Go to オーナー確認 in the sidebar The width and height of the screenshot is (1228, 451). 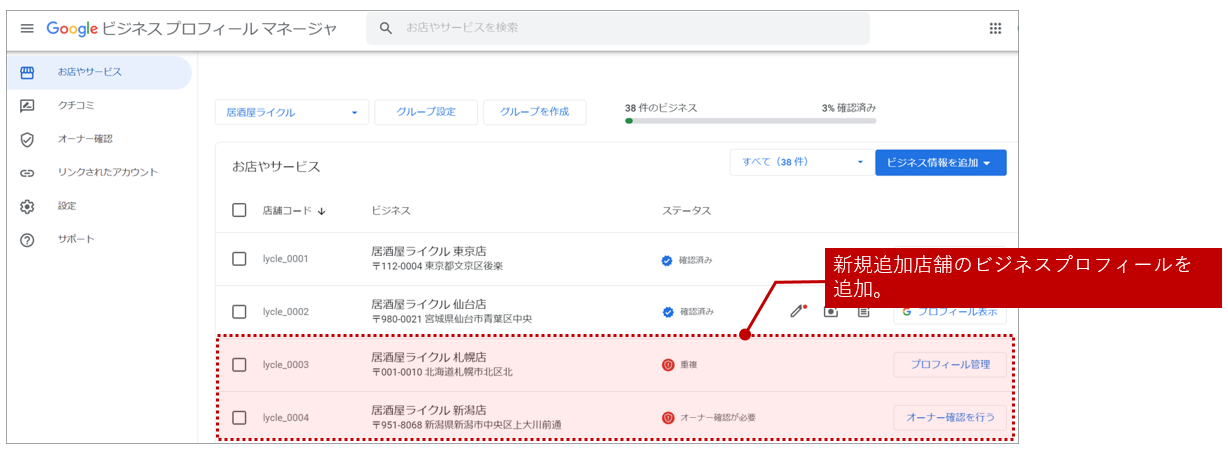pyautogui.click(x=85, y=139)
